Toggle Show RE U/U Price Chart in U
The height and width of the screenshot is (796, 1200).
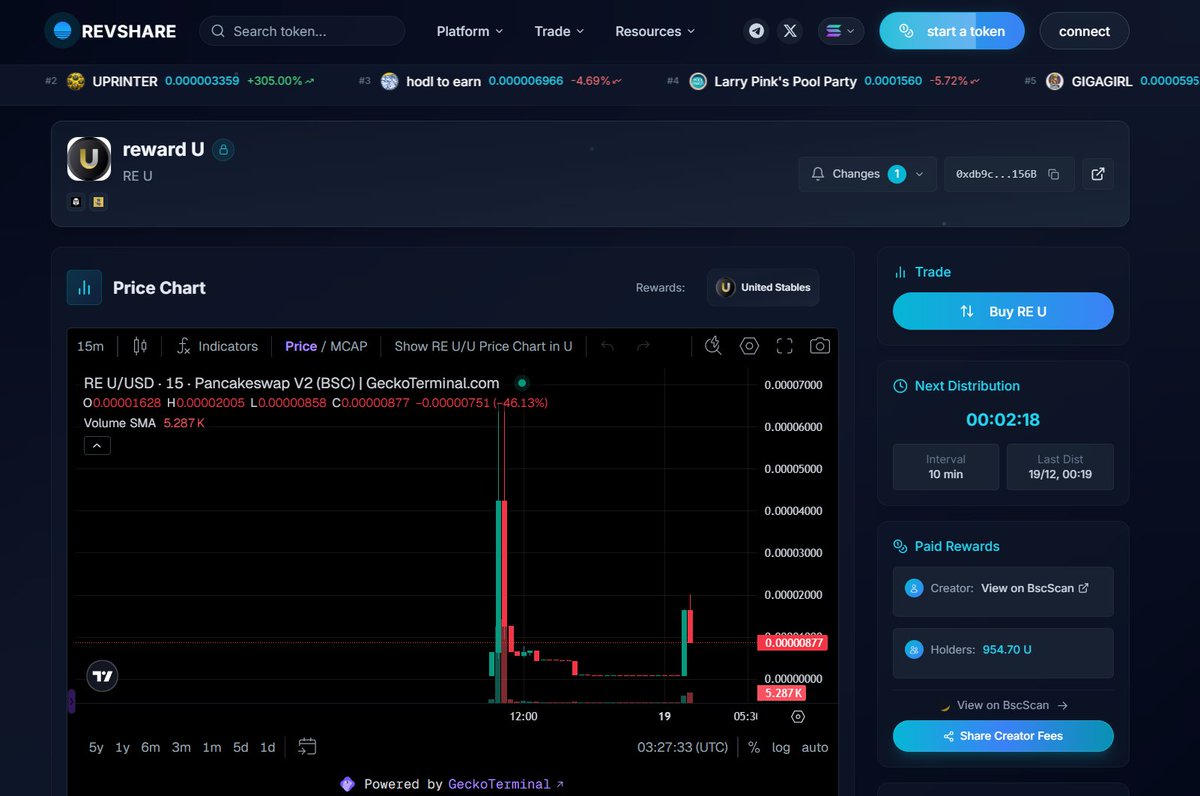(x=483, y=346)
